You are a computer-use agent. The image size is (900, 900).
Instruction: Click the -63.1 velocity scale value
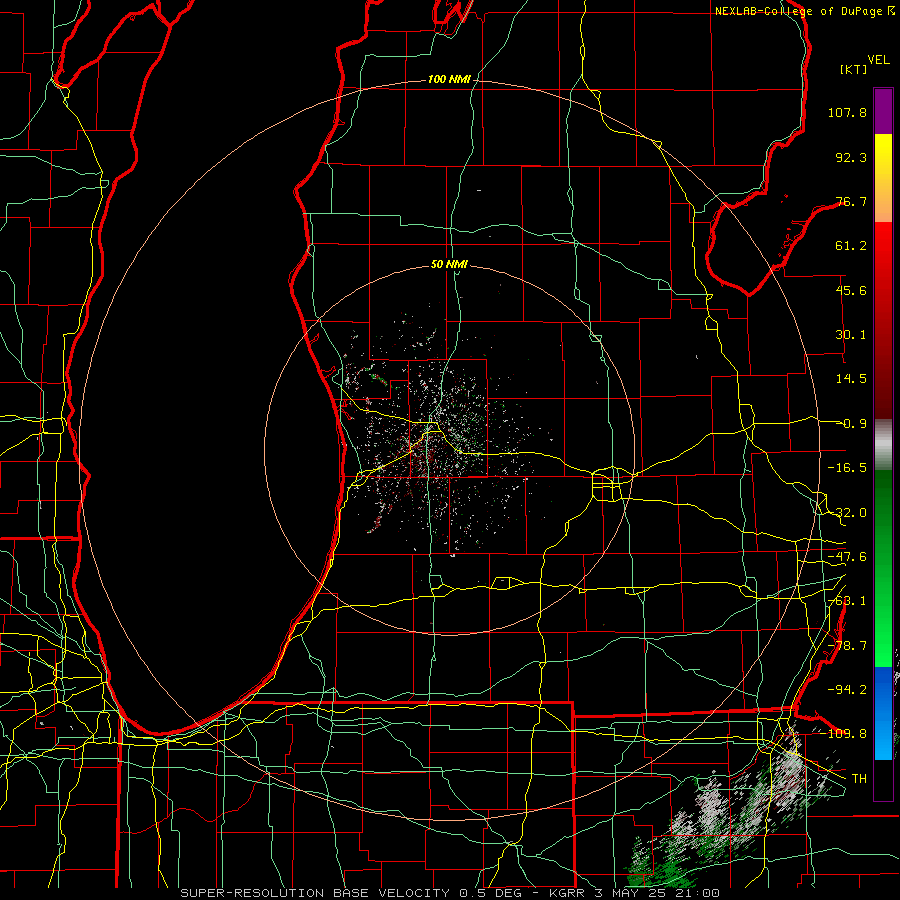pyautogui.click(x=847, y=601)
